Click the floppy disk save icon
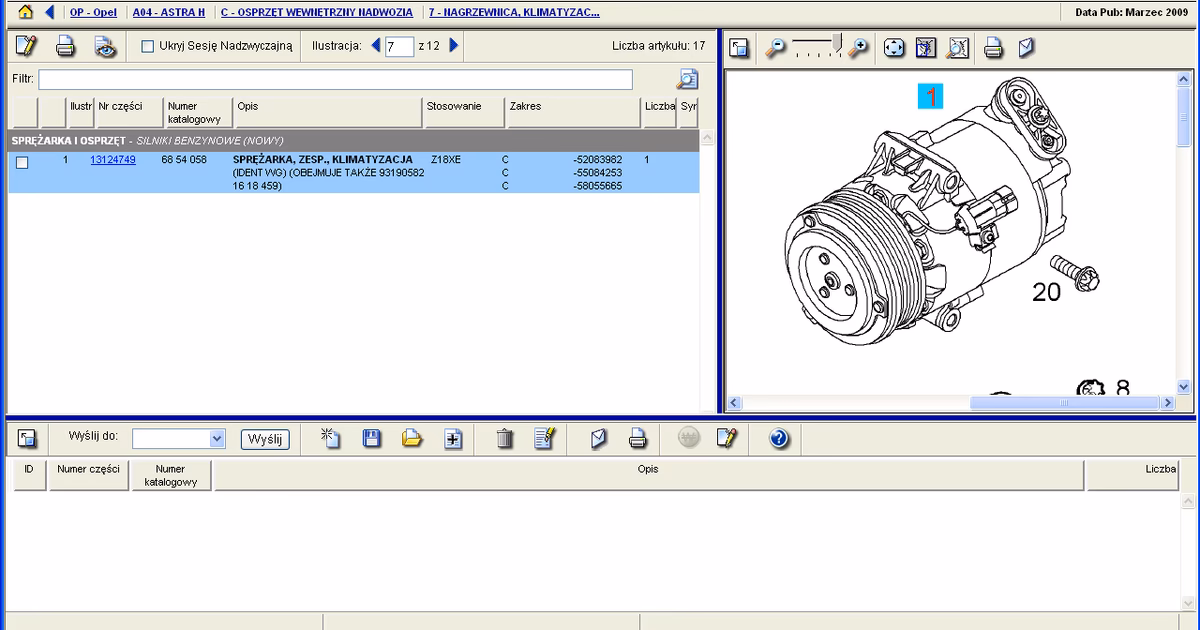 pos(371,438)
